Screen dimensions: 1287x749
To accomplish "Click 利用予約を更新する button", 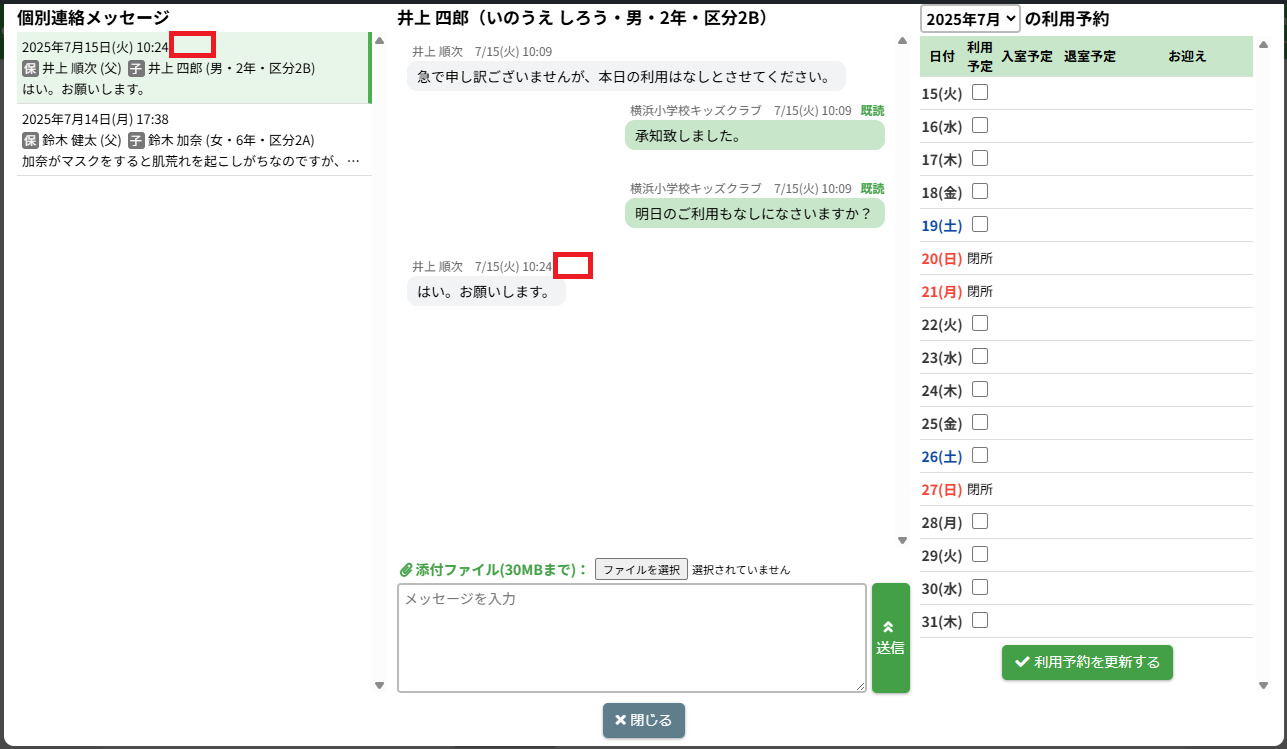I will pos(1087,662).
